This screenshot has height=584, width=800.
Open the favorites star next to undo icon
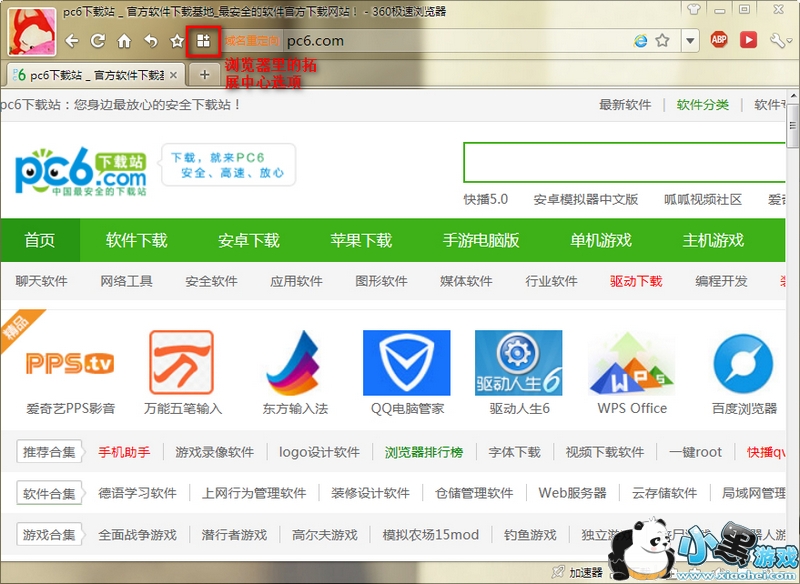[x=177, y=41]
